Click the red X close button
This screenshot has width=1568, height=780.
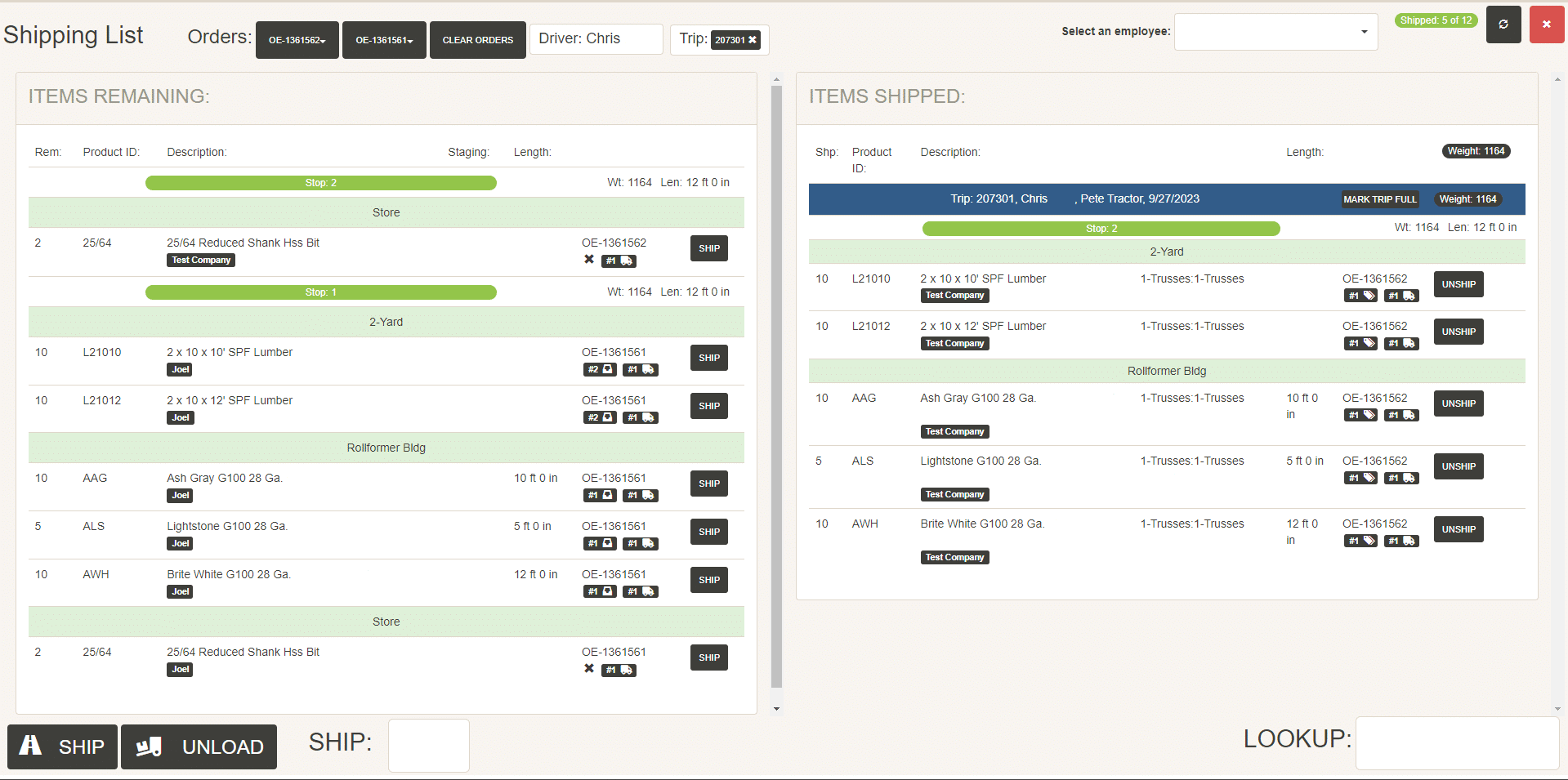pos(1546,25)
